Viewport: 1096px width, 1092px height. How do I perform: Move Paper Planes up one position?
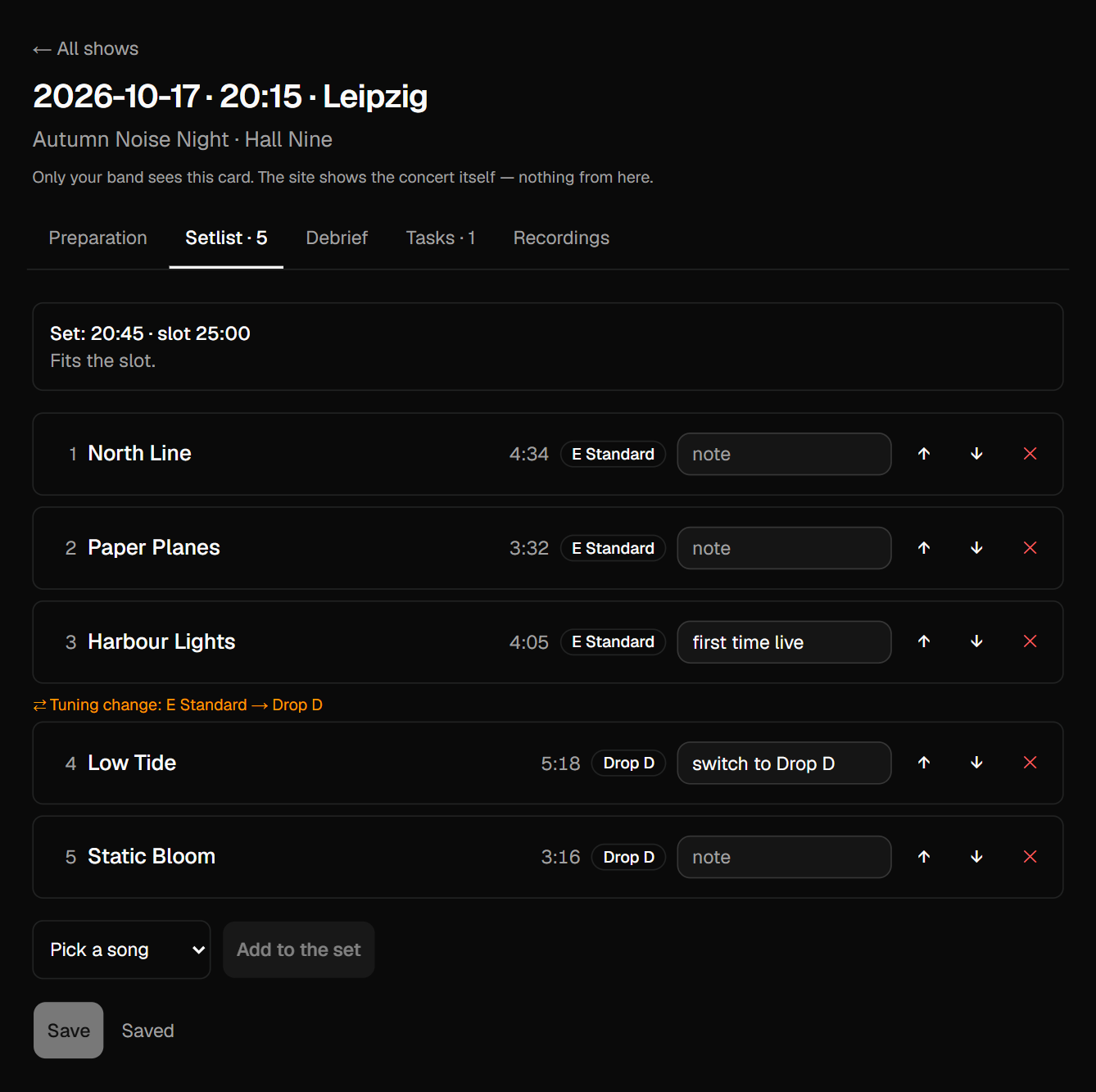924,548
